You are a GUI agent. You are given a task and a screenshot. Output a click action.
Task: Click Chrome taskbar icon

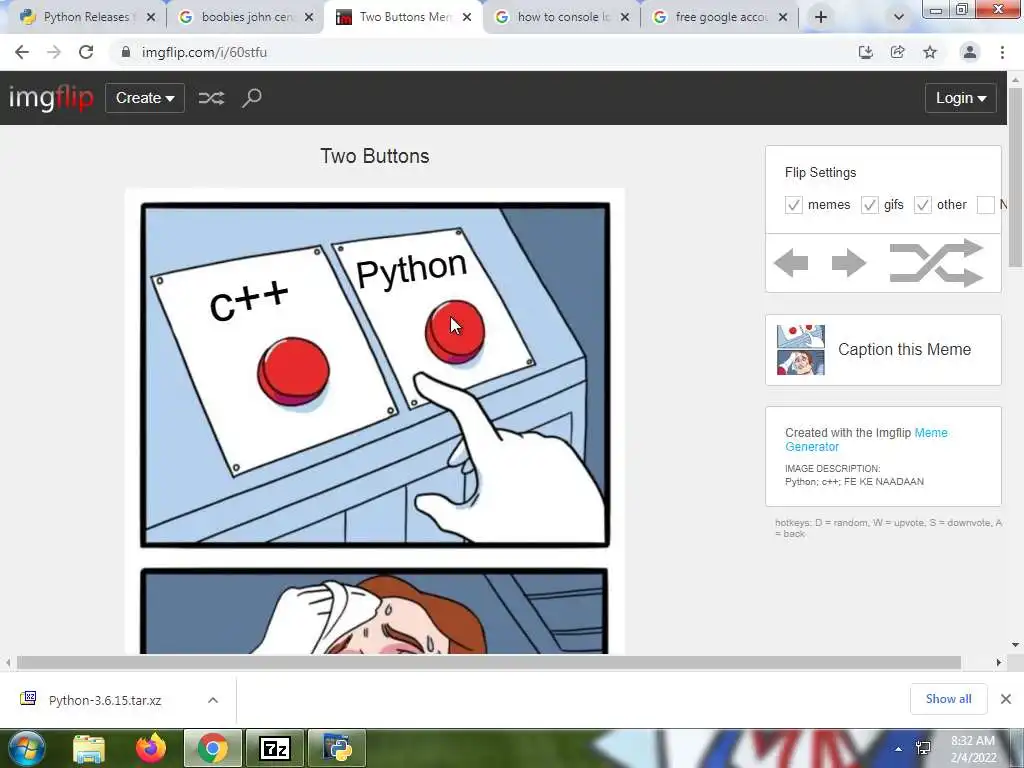pos(213,748)
